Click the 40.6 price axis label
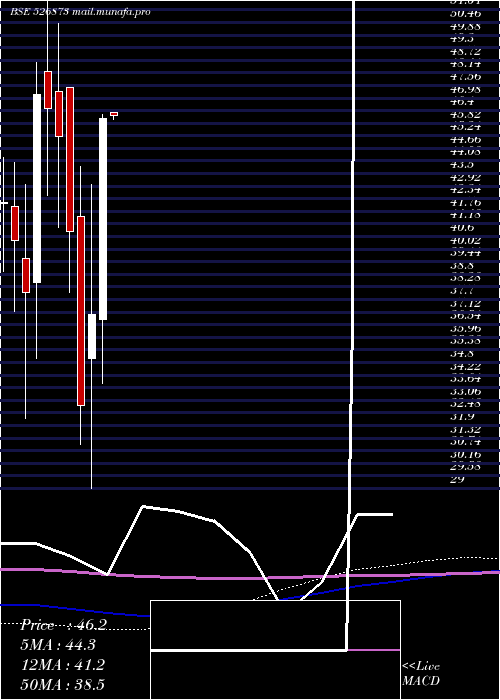The height and width of the screenshot is (700, 500). point(461,228)
